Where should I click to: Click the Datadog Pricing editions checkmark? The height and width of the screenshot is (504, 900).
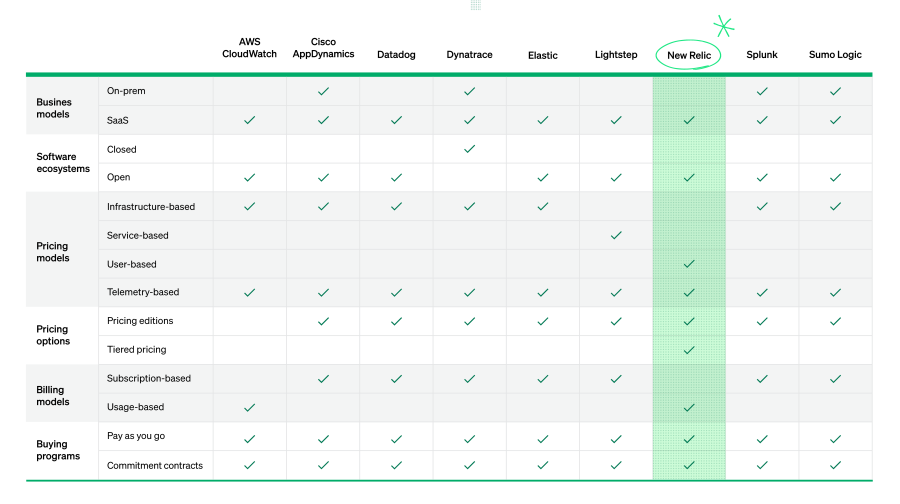(x=396, y=321)
